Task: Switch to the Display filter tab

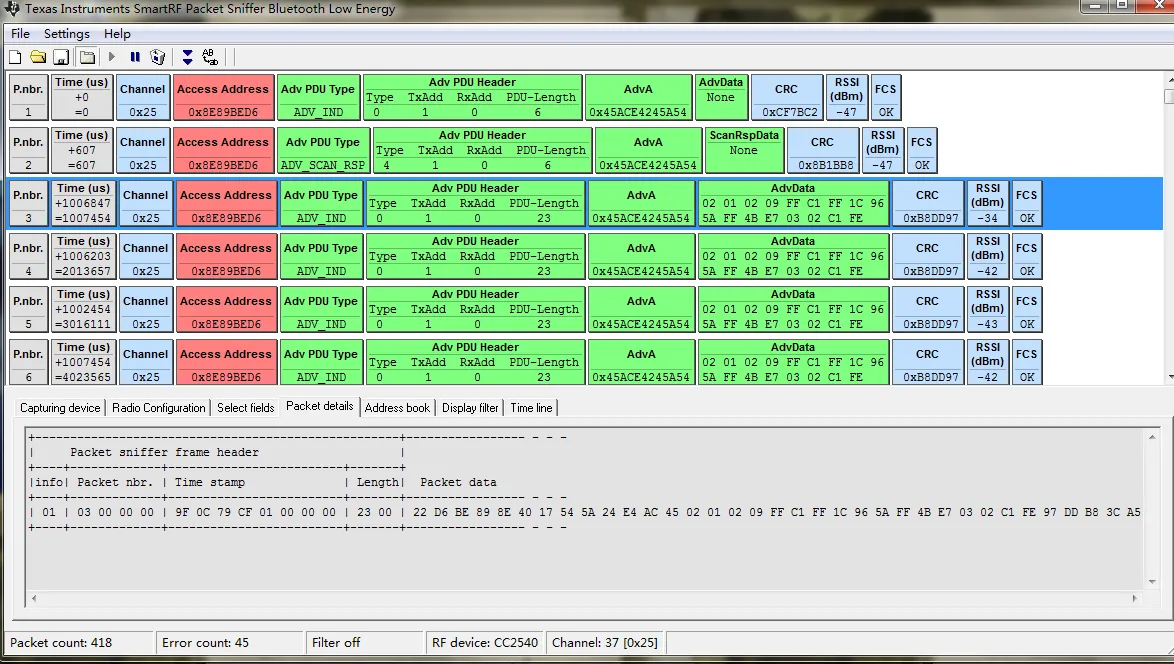Action: [x=470, y=408]
